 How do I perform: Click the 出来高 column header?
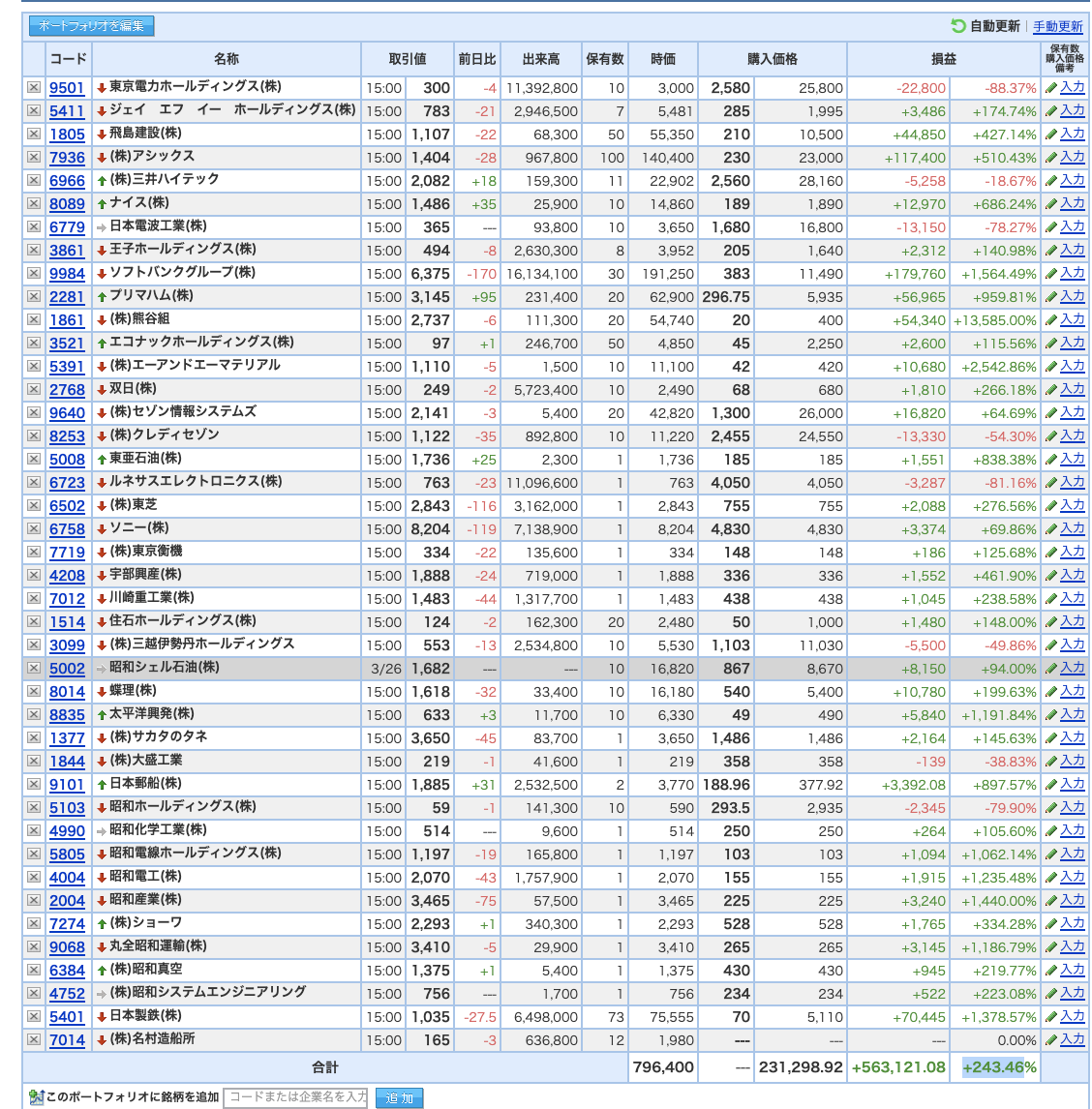(541, 59)
